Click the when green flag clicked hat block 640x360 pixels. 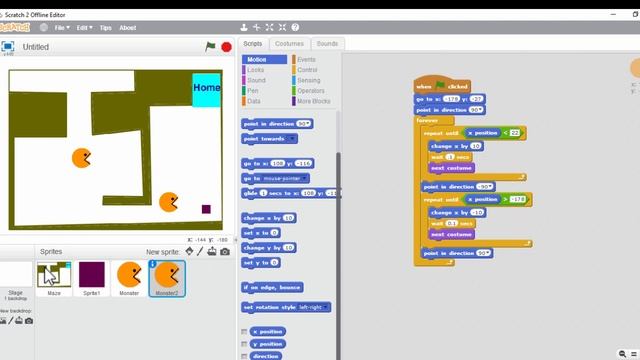pos(442,85)
